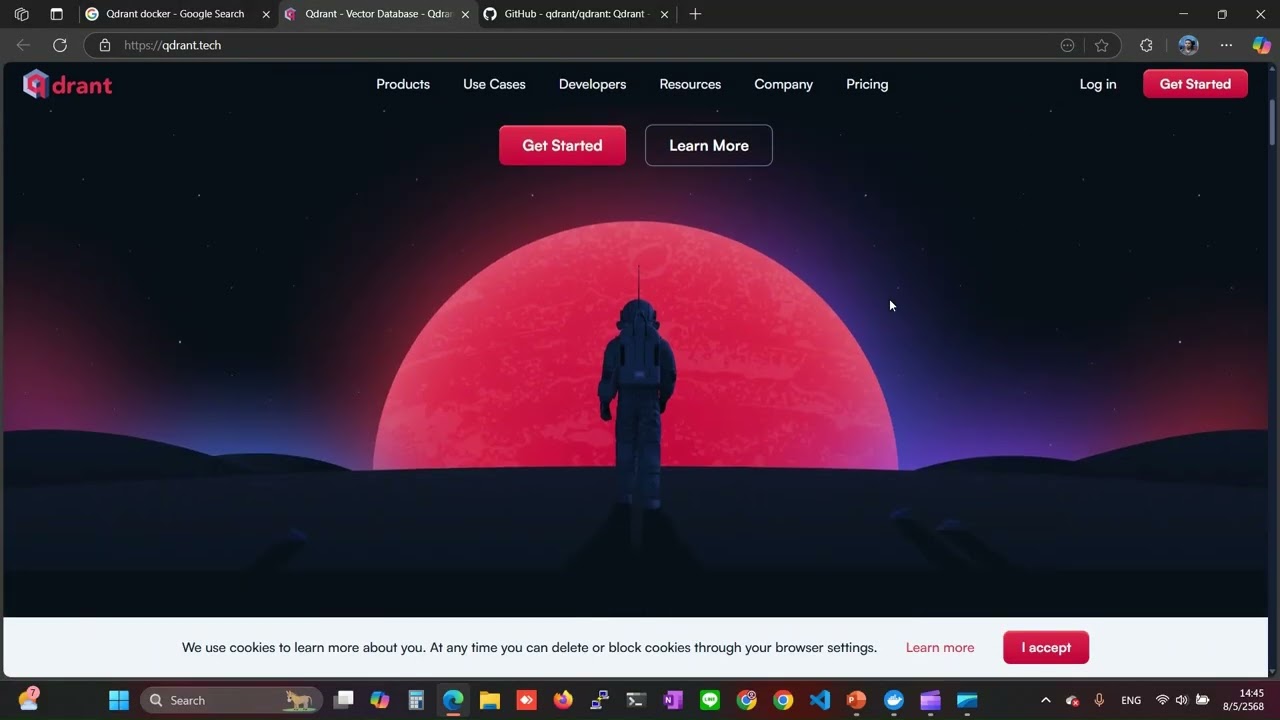This screenshot has height=720, width=1280.
Task: Open File Explorer from the taskbar
Action: point(490,700)
